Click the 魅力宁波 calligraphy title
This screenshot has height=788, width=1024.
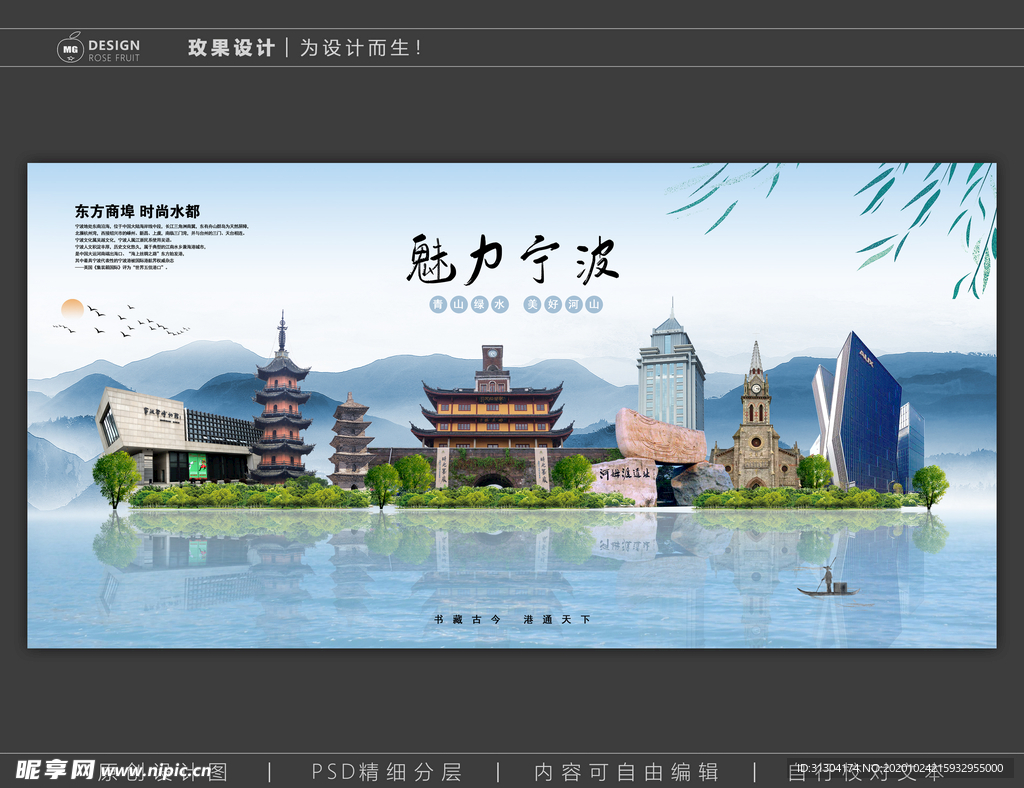tap(512, 260)
